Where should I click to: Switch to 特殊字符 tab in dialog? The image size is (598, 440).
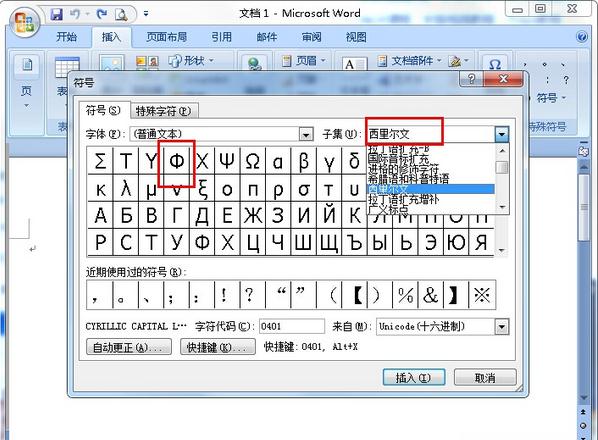(x=164, y=111)
